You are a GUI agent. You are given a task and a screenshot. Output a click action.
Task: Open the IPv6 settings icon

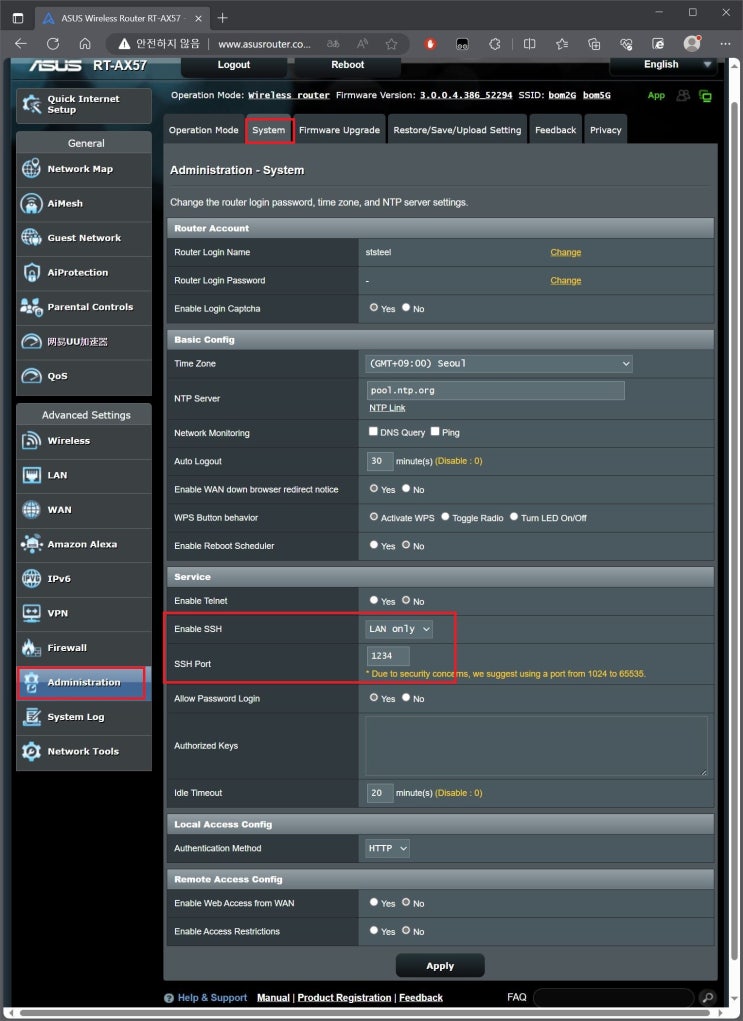[x=31, y=579]
